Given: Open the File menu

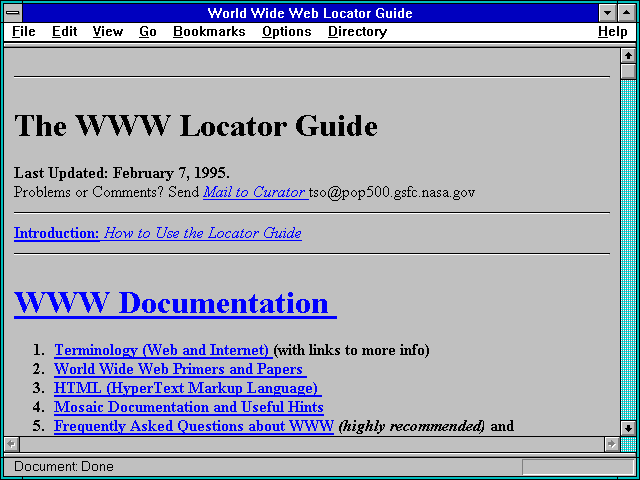Looking at the screenshot, I should coord(24,32).
